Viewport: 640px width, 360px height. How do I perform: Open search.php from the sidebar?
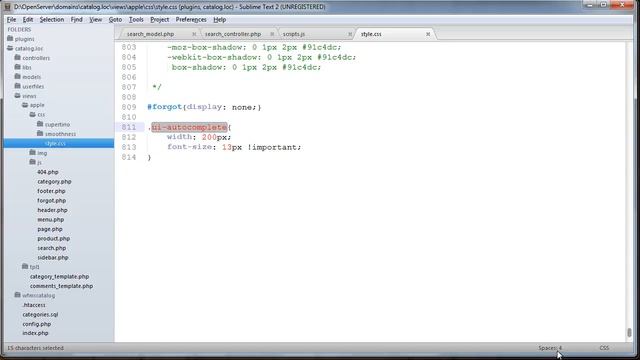(51, 248)
